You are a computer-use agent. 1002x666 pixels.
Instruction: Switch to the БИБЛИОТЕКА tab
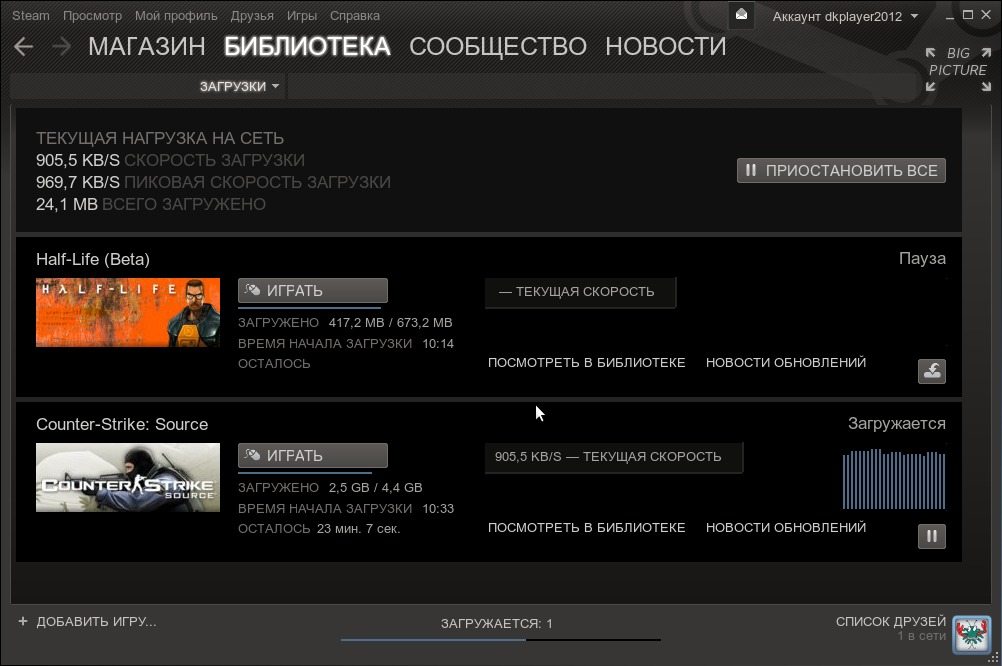(x=307, y=46)
